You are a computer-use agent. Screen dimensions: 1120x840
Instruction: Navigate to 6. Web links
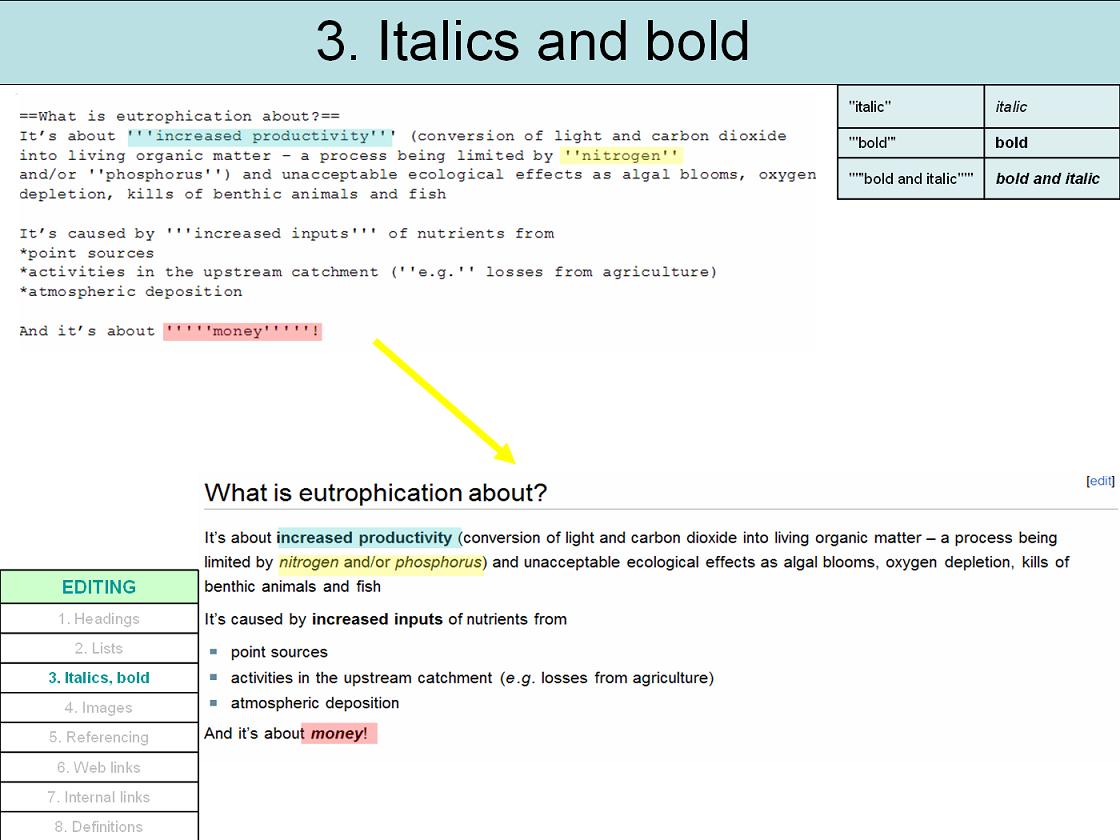point(99,767)
